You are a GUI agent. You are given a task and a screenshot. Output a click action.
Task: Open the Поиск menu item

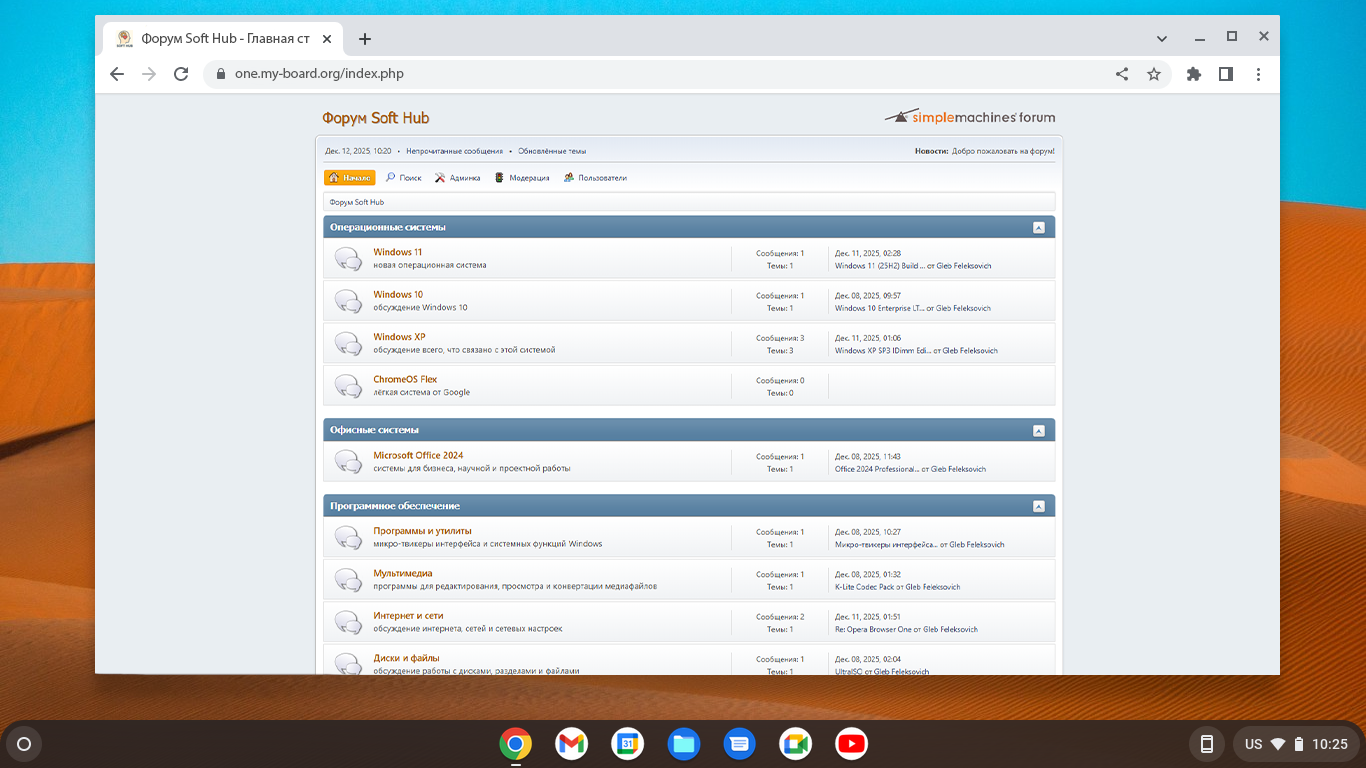click(404, 178)
